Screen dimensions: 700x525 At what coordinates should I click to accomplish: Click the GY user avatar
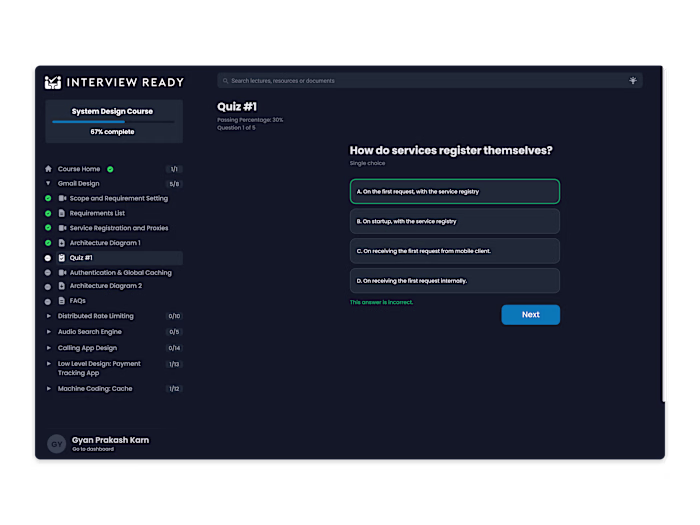tap(57, 444)
